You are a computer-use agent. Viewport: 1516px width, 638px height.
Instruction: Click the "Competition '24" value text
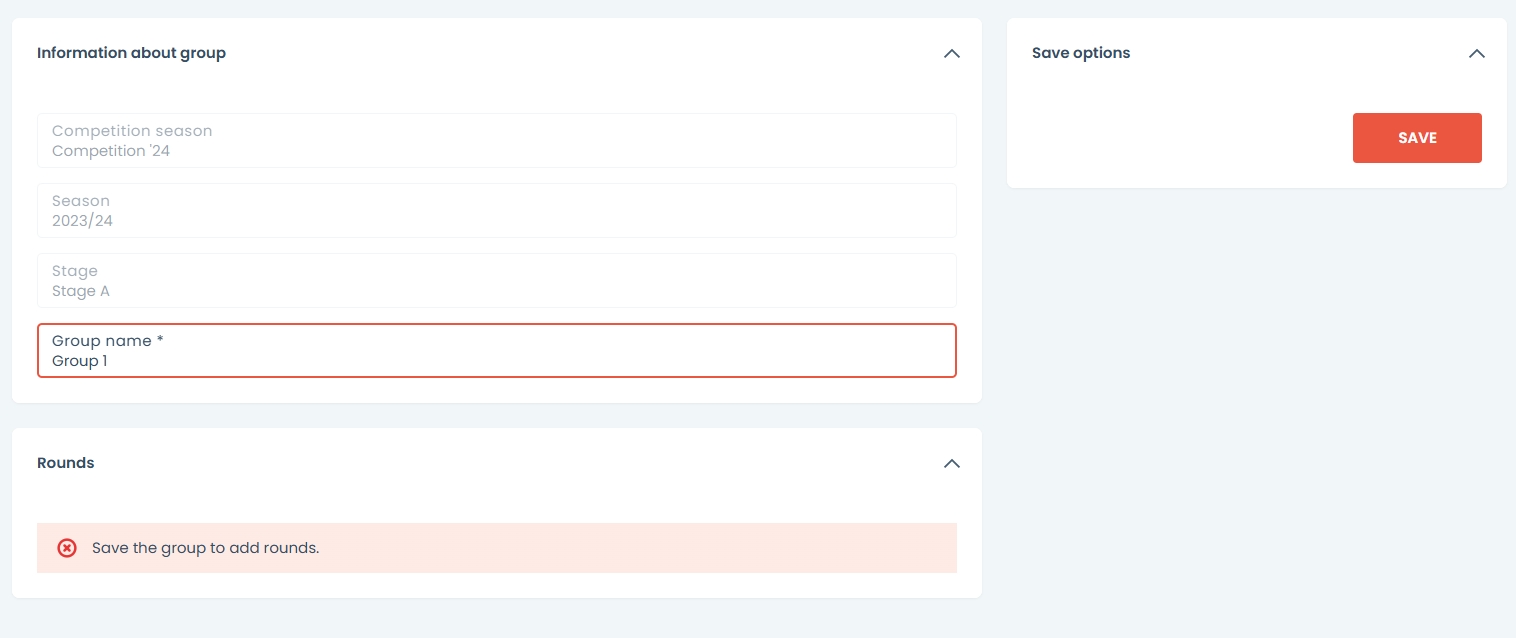point(111,151)
